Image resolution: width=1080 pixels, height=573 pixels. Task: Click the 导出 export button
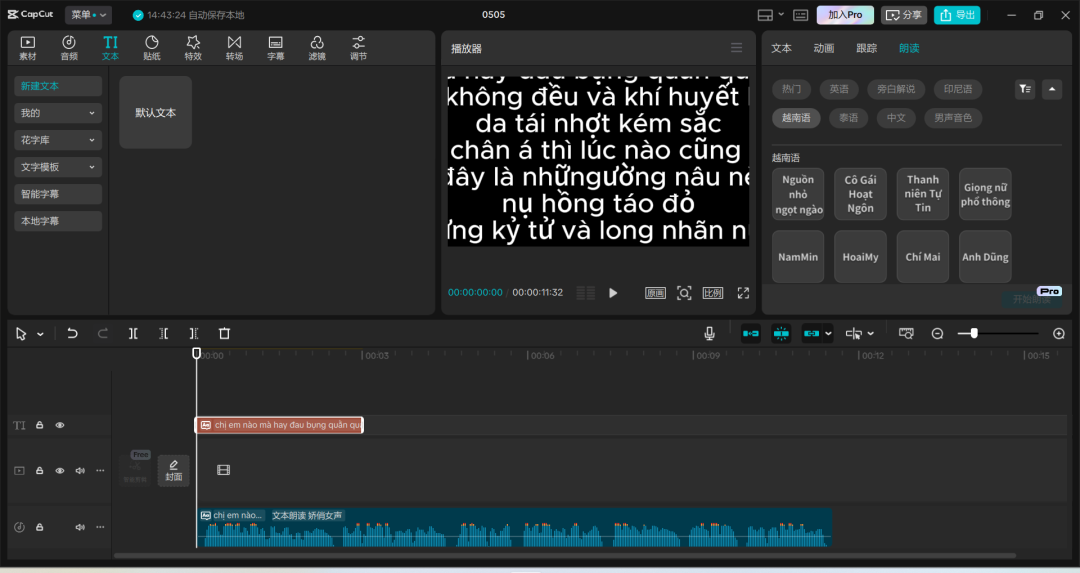tap(957, 15)
